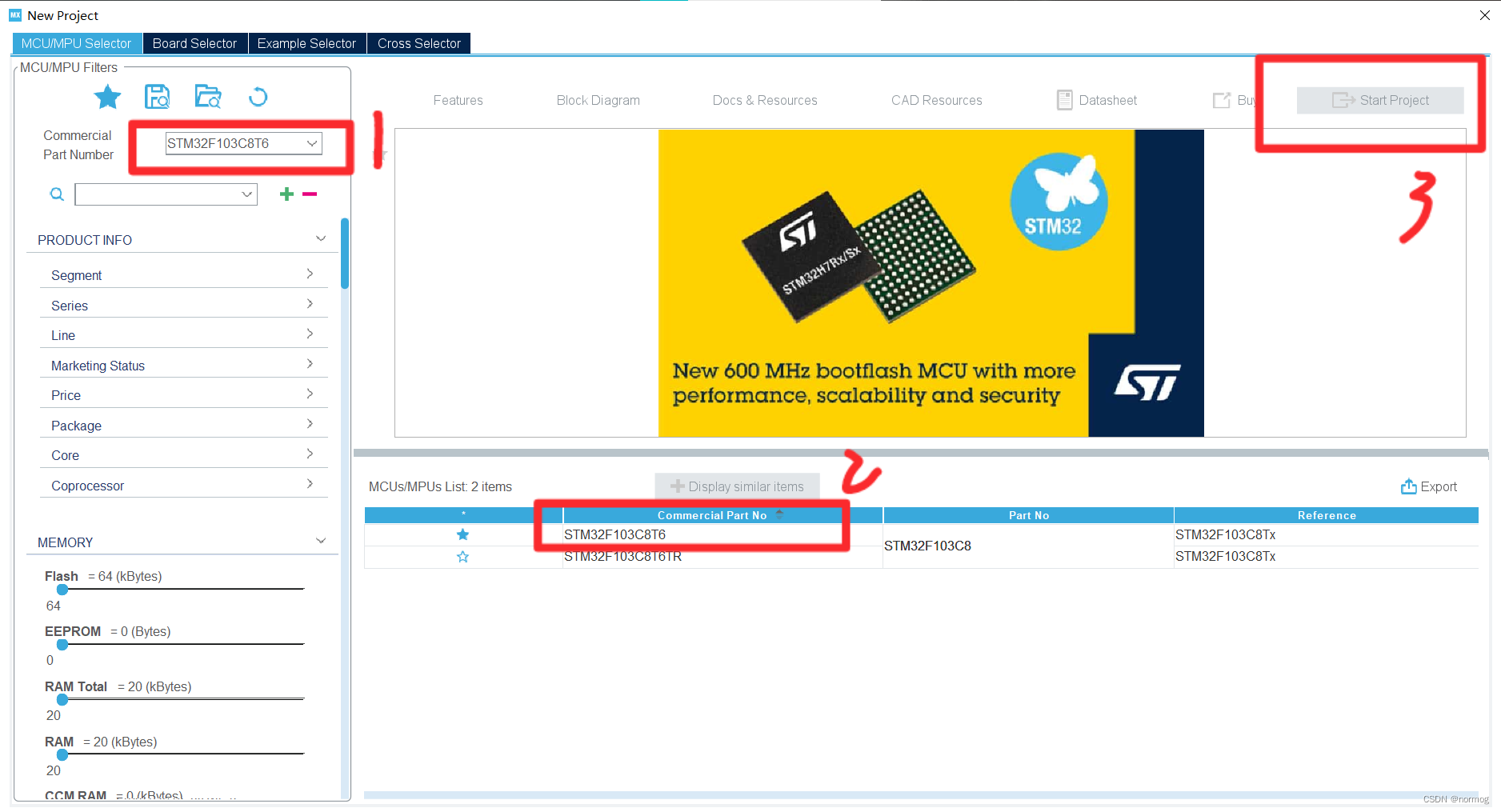Click Display similar items button
Screen dimensions: 1501x812
click(x=737, y=486)
